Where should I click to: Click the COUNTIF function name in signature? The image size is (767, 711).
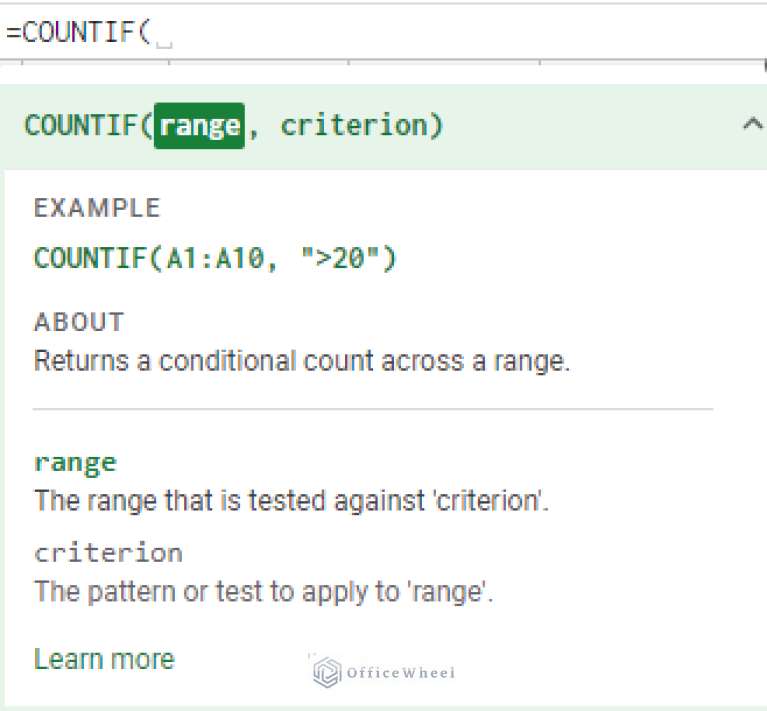(x=83, y=126)
